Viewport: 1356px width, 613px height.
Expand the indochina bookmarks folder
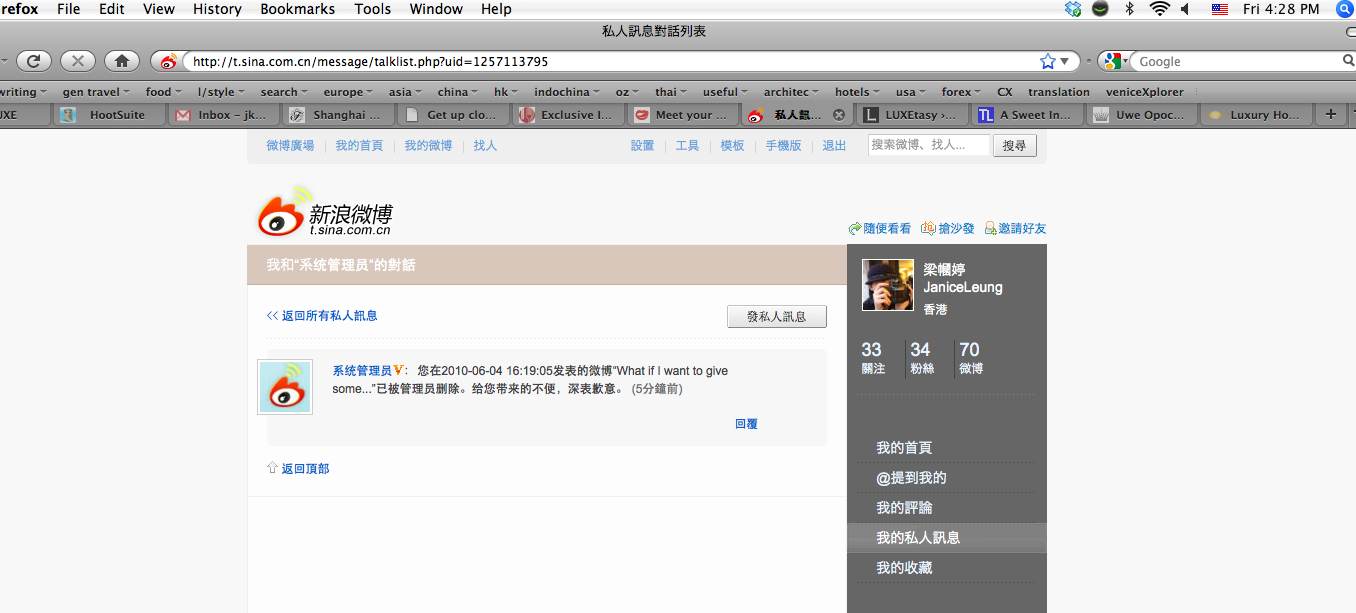566,92
